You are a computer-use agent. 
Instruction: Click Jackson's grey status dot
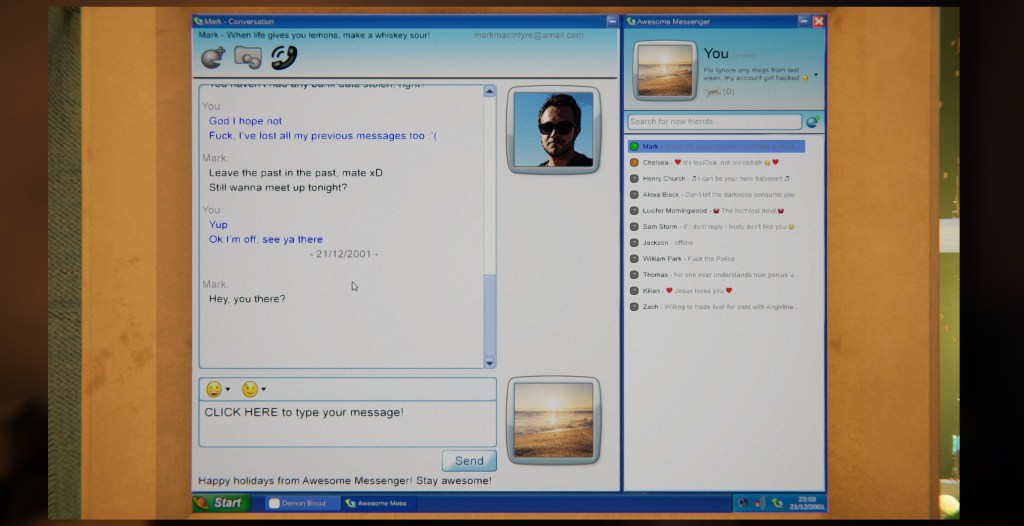(x=634, y=242)
